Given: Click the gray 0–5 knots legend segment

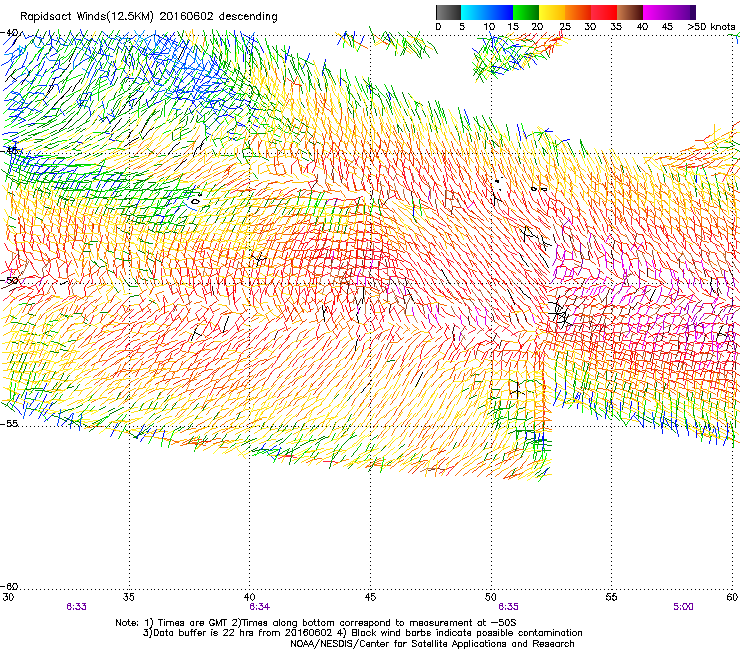Looking at the screenshot, I should tap(448, 12).
